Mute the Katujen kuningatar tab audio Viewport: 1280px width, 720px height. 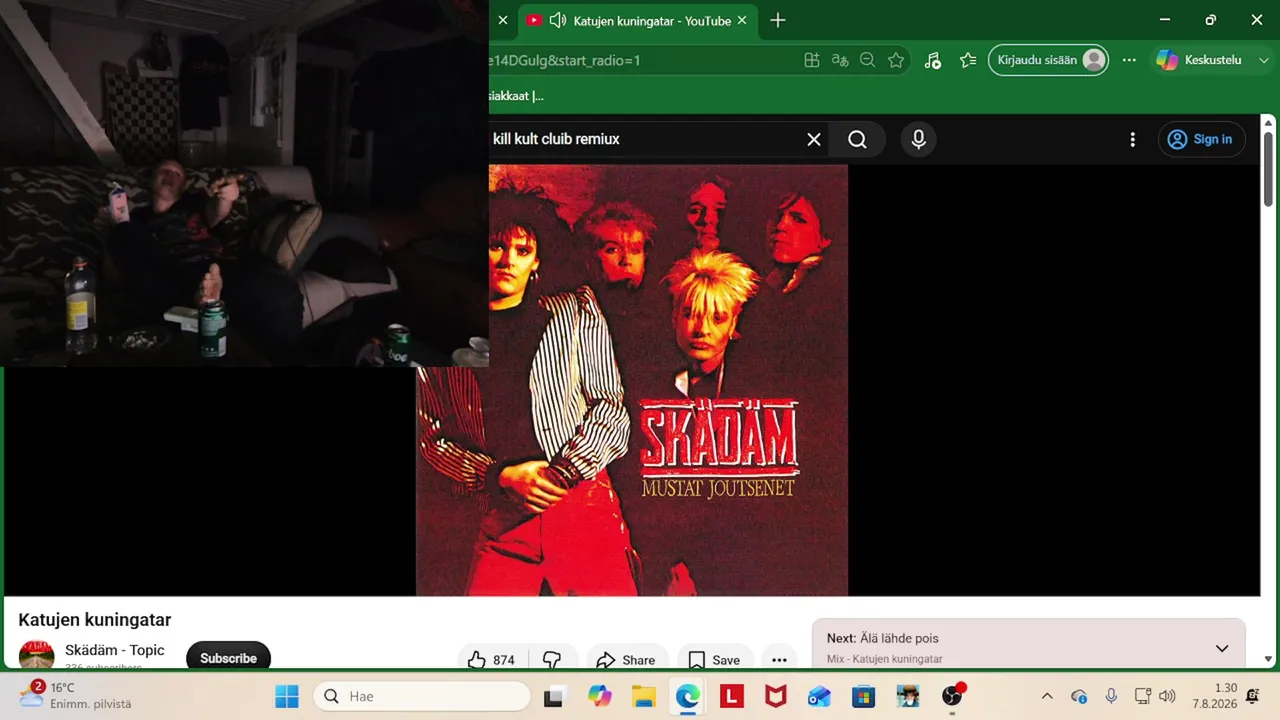558,20
